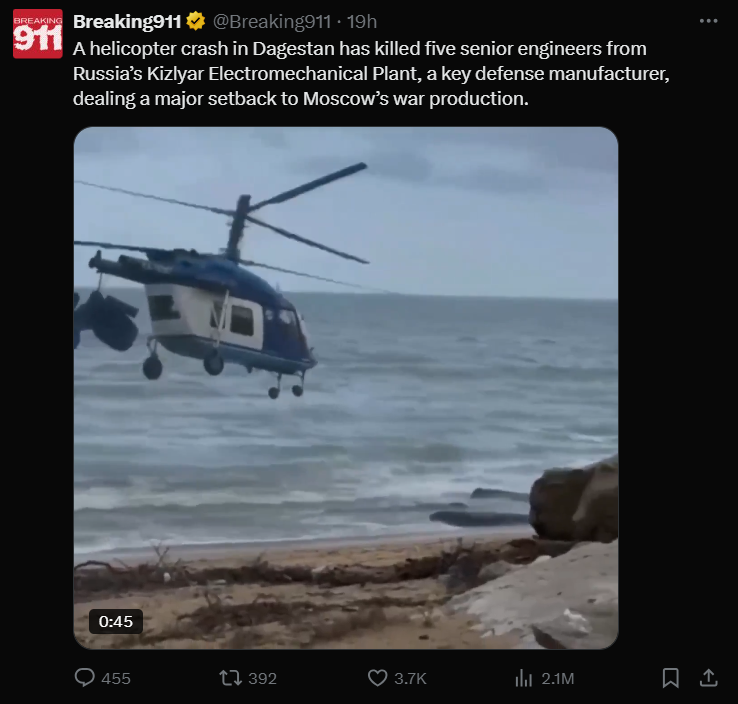Bookmark this post
This screenshot has width=738, height=704.
click(x=670, y=678)
